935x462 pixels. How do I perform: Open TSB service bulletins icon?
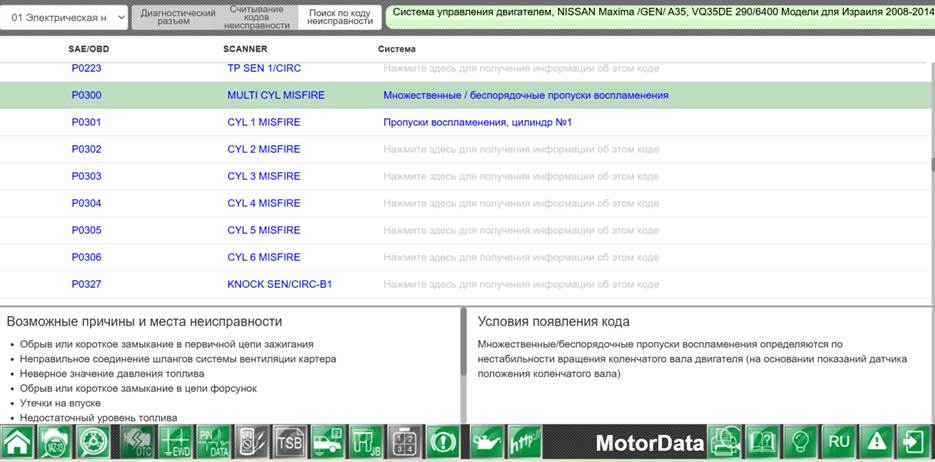click(x=289, y=442)
